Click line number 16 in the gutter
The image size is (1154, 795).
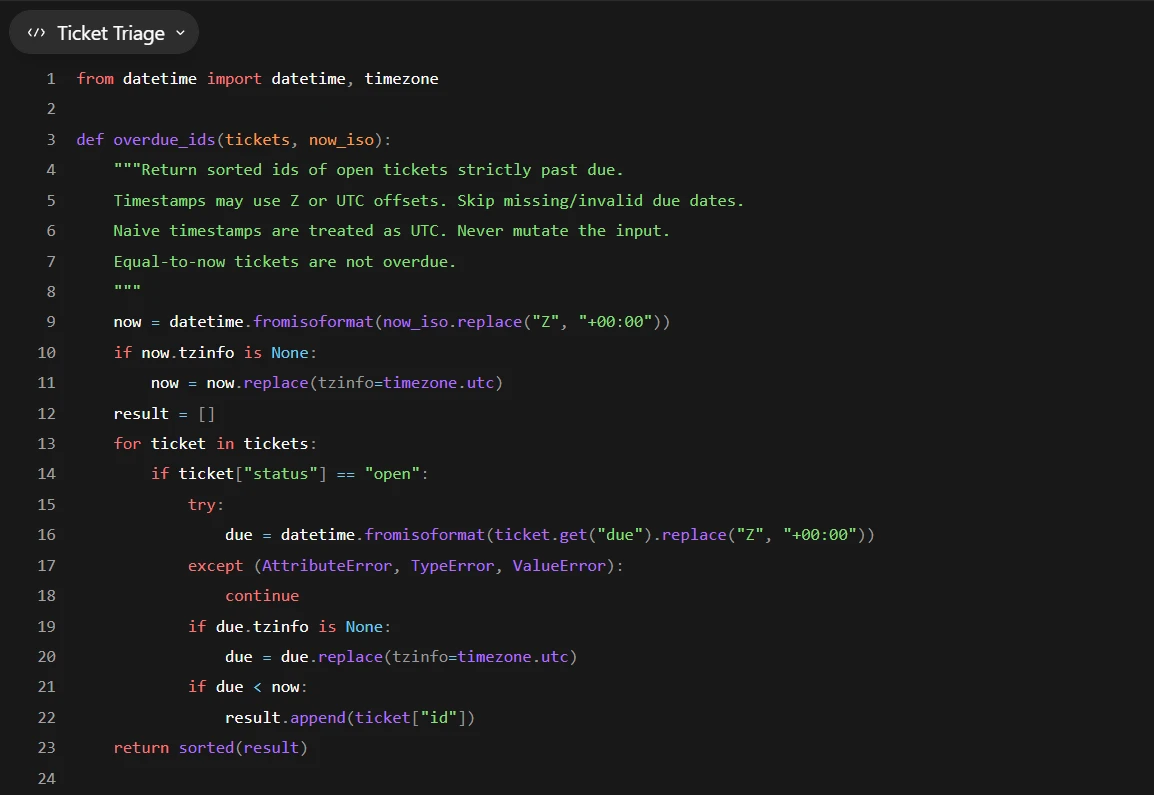(46, 535)
